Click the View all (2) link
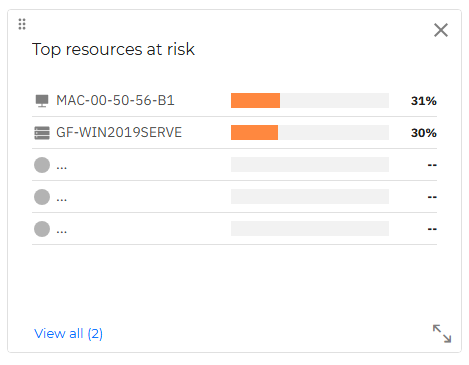This screenshot has width=469, height=365. pos(68,333)
